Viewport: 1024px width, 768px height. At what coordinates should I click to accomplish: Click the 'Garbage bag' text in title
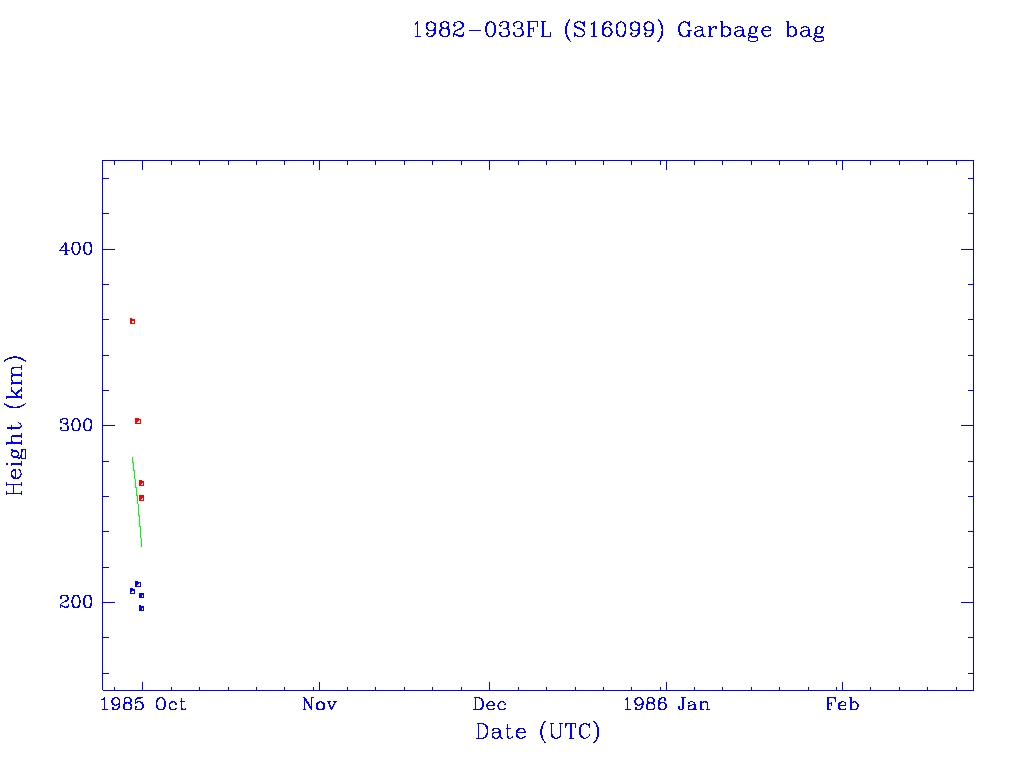tap(751, 30)
